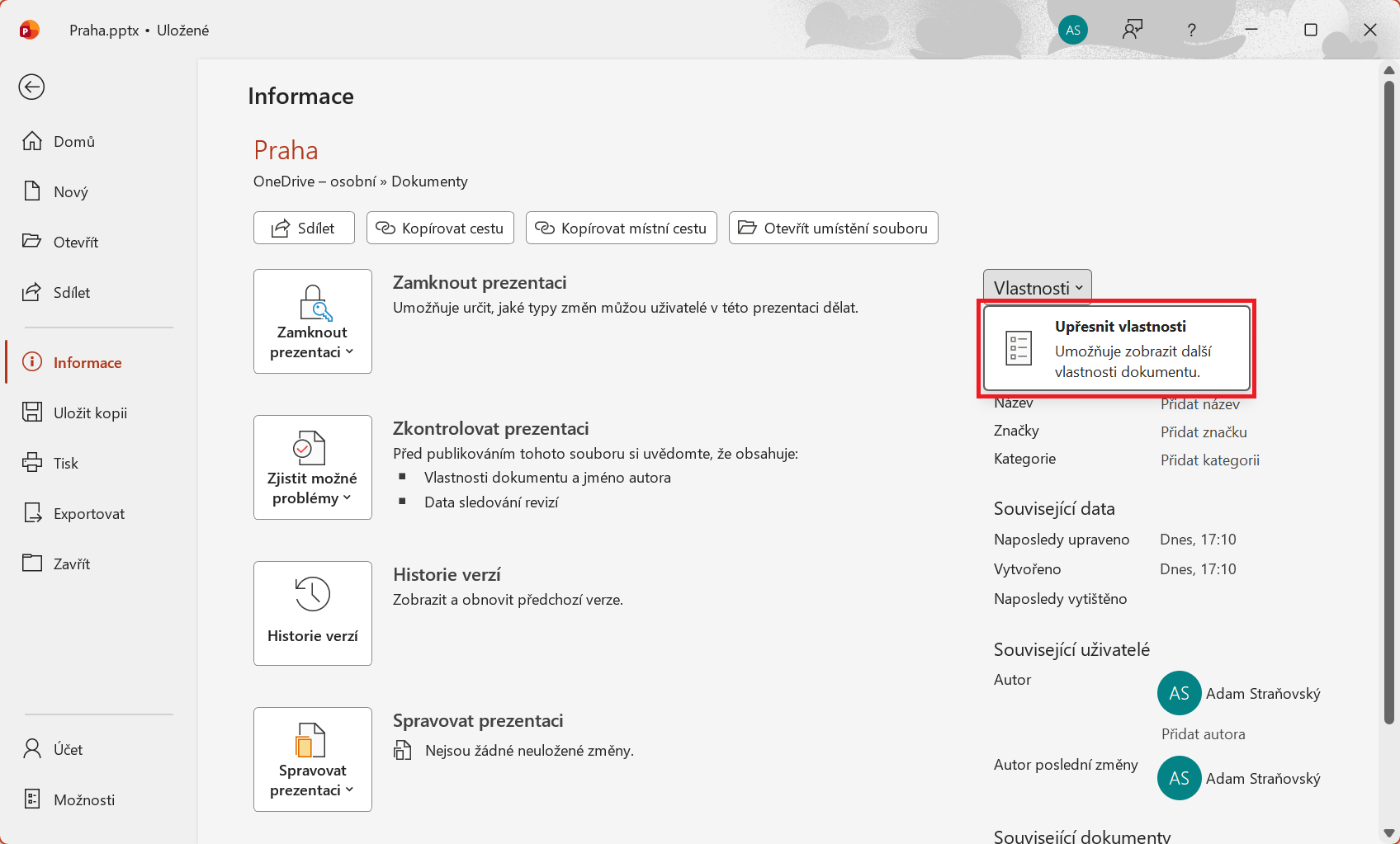This screenshot has height=844, width=1400.
Task: Click Přidat autora field
Action: [x=1203, y=734]
